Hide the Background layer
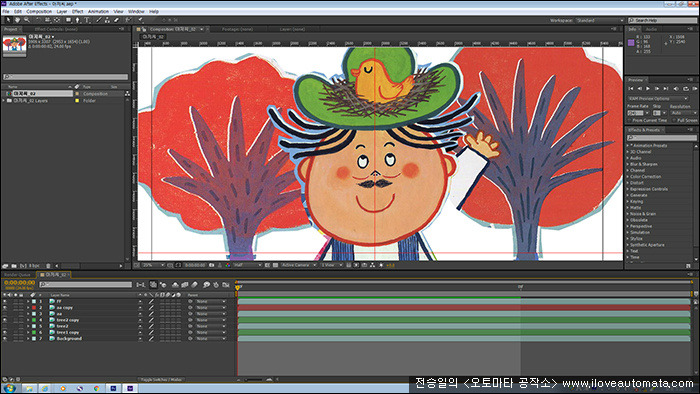 (5, 339)
